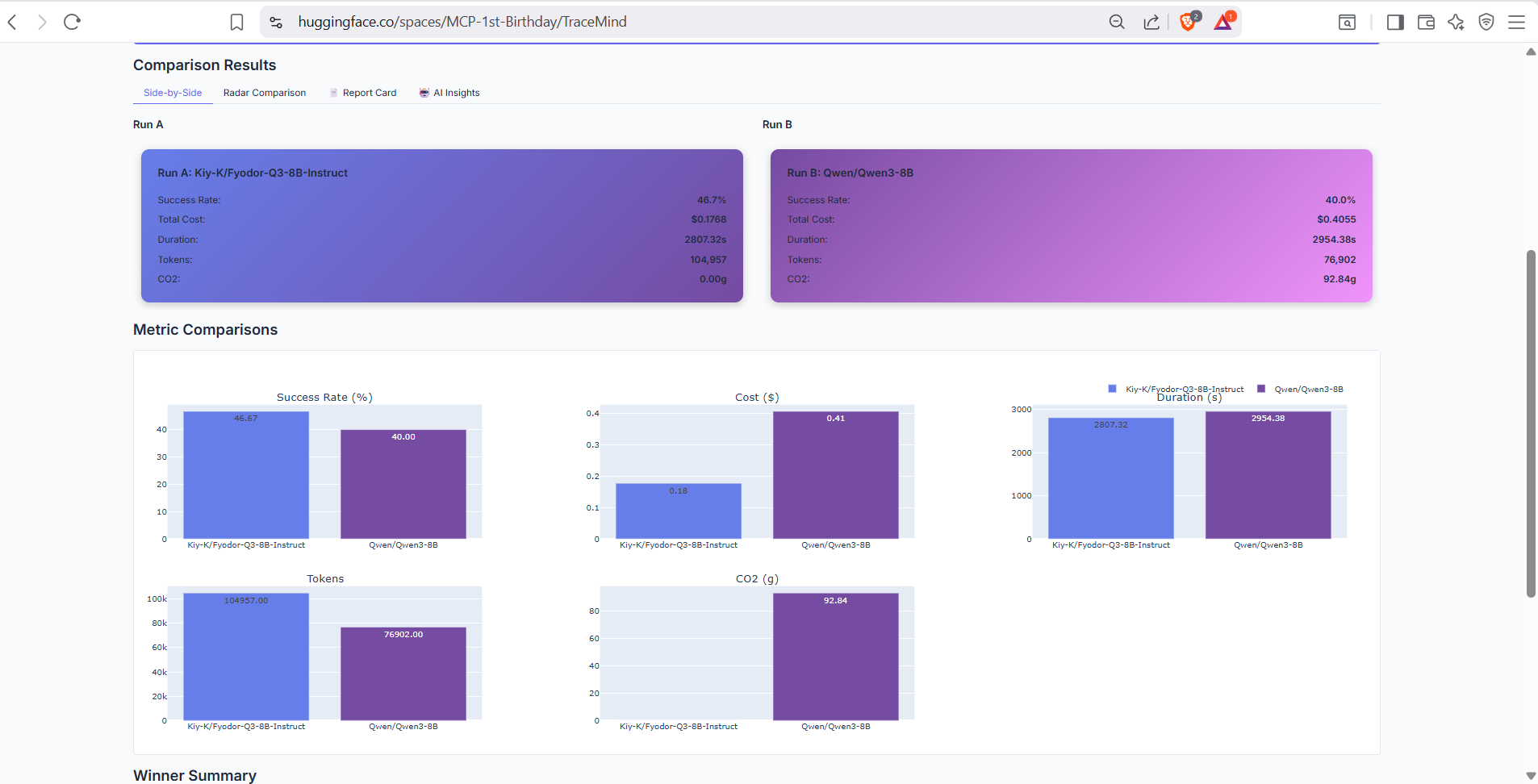Open zoom control in address bar
The width and height of the screenshot is (1538, 784).
pyautogui.click(x=1117, y=22)
